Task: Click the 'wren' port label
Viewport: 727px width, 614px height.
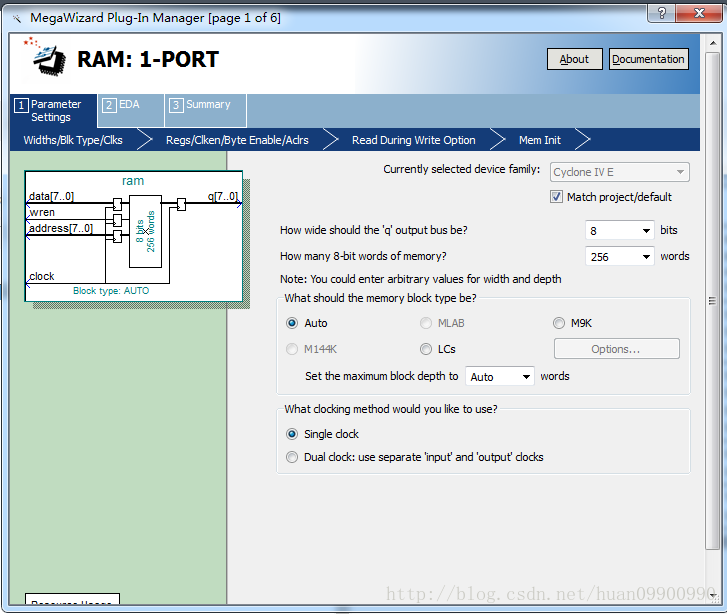Action: [42, 212]
